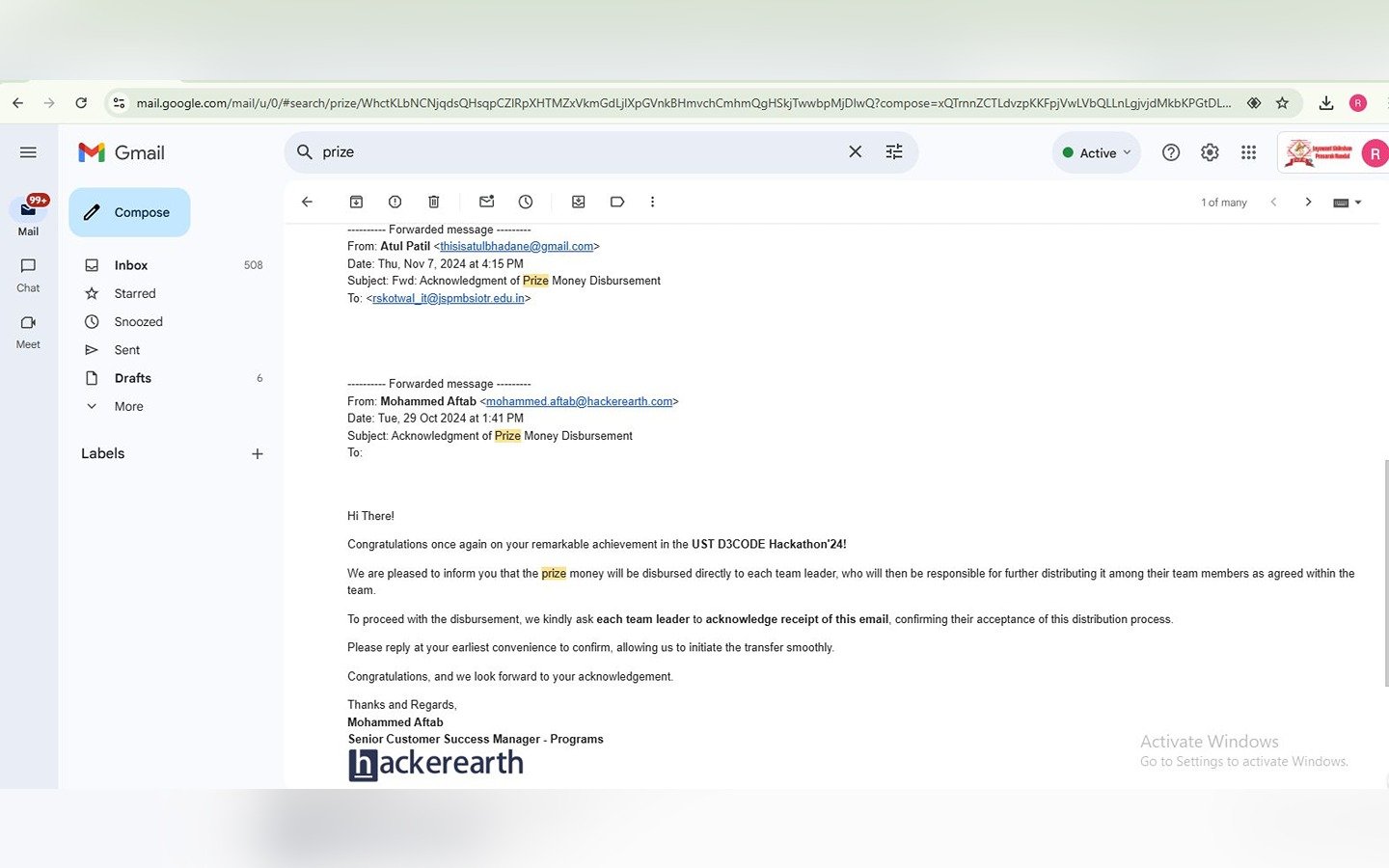Open the Mail section in sidebar
This screenshot has width=1389, height=868.
tap(28, 216)
